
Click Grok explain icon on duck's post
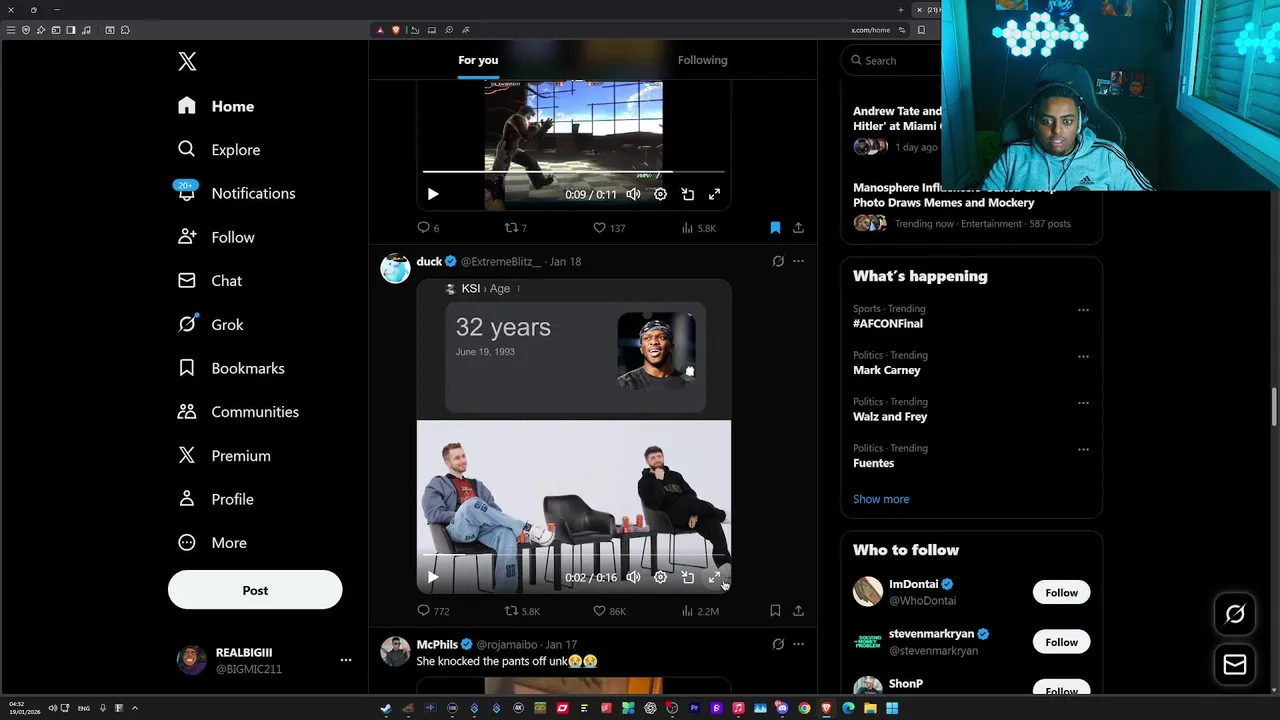(778, 261)
